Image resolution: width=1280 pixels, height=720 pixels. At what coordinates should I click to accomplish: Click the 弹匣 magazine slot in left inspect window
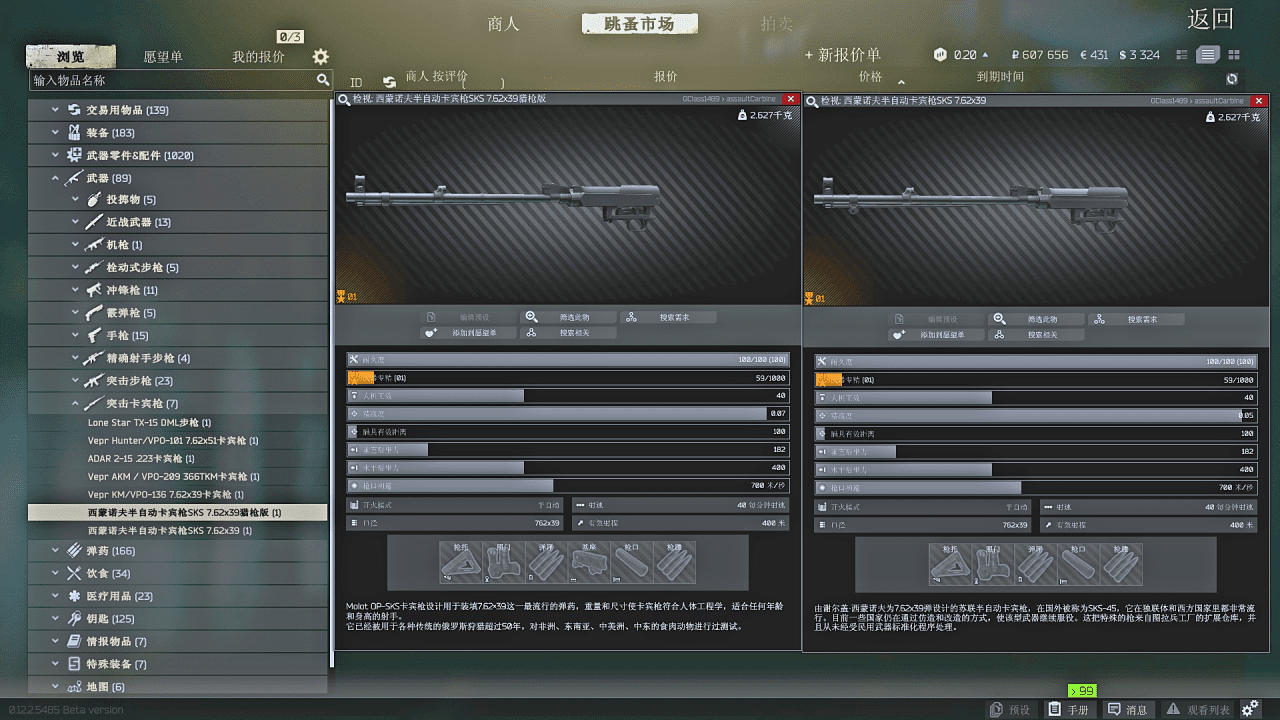[x=546, y=563]
